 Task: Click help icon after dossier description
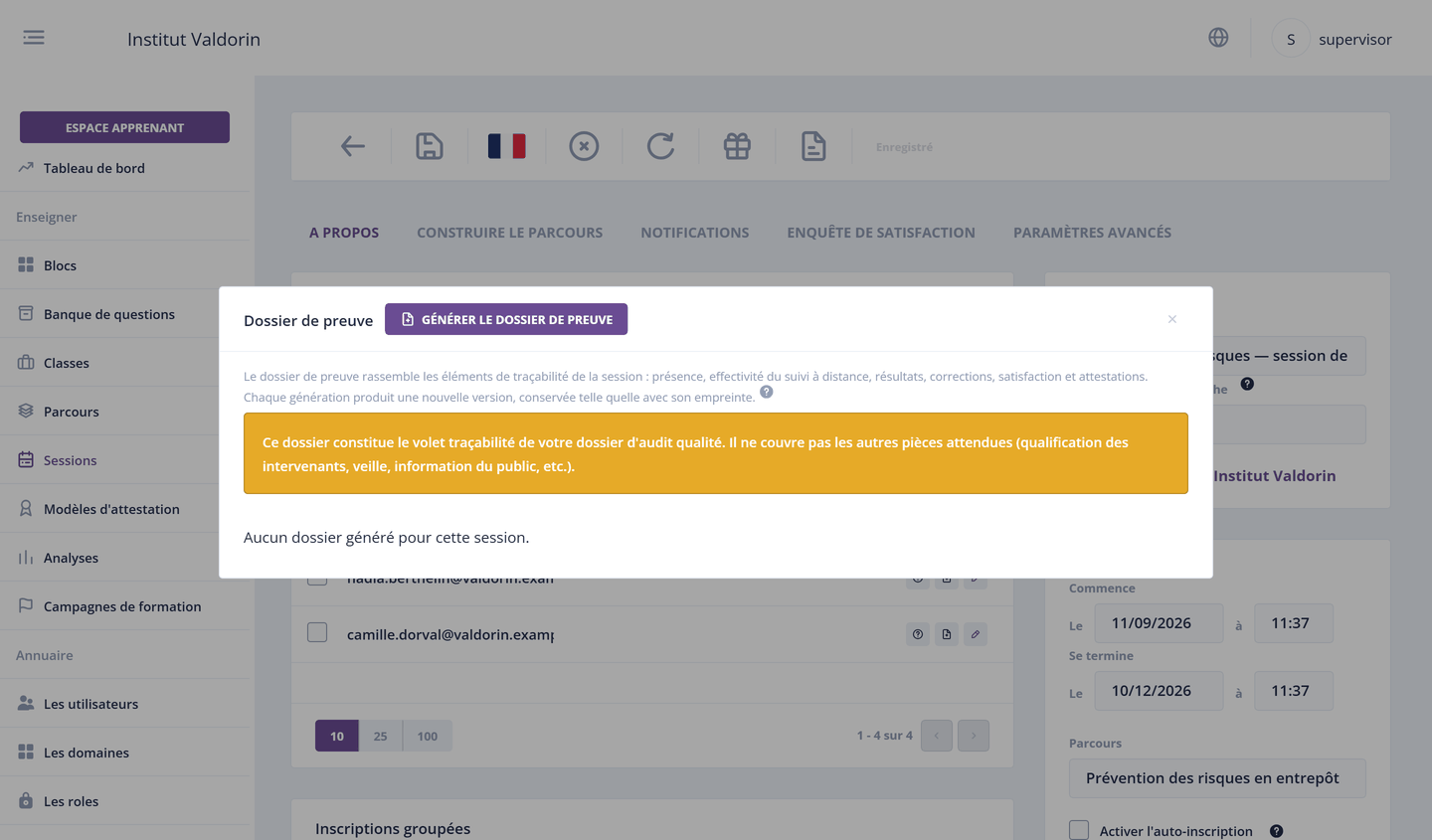pyautogui.click(x=767, y=392)
